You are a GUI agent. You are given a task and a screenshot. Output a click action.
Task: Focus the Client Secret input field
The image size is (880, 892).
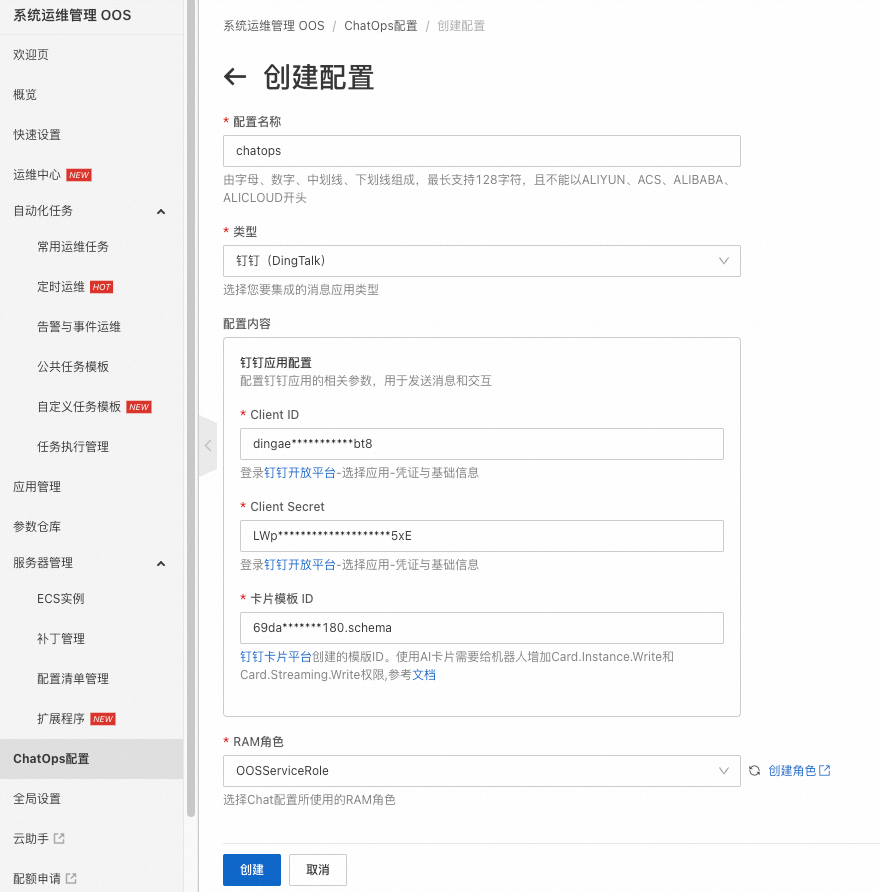481,536
